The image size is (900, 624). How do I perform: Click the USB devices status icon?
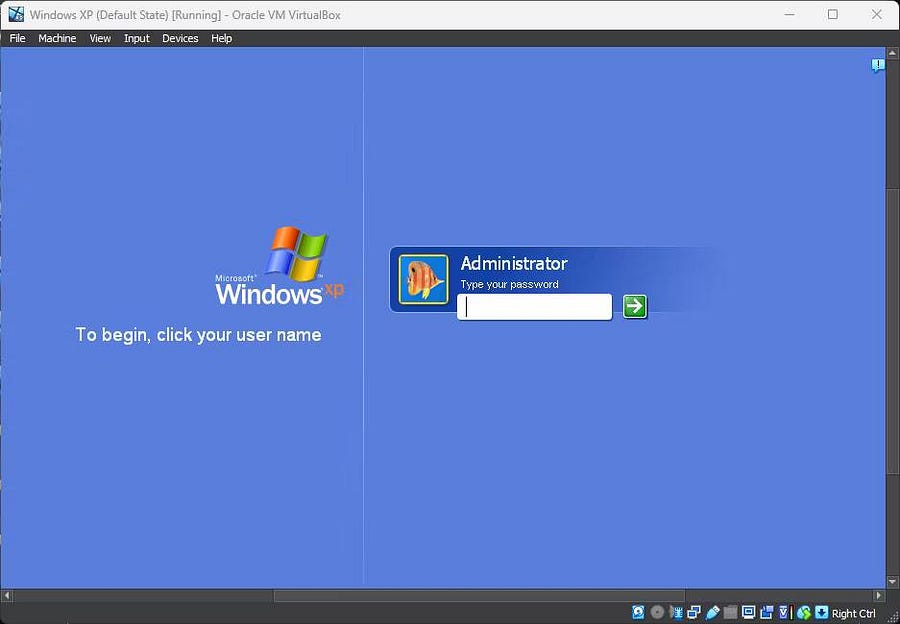coord(712,612)
